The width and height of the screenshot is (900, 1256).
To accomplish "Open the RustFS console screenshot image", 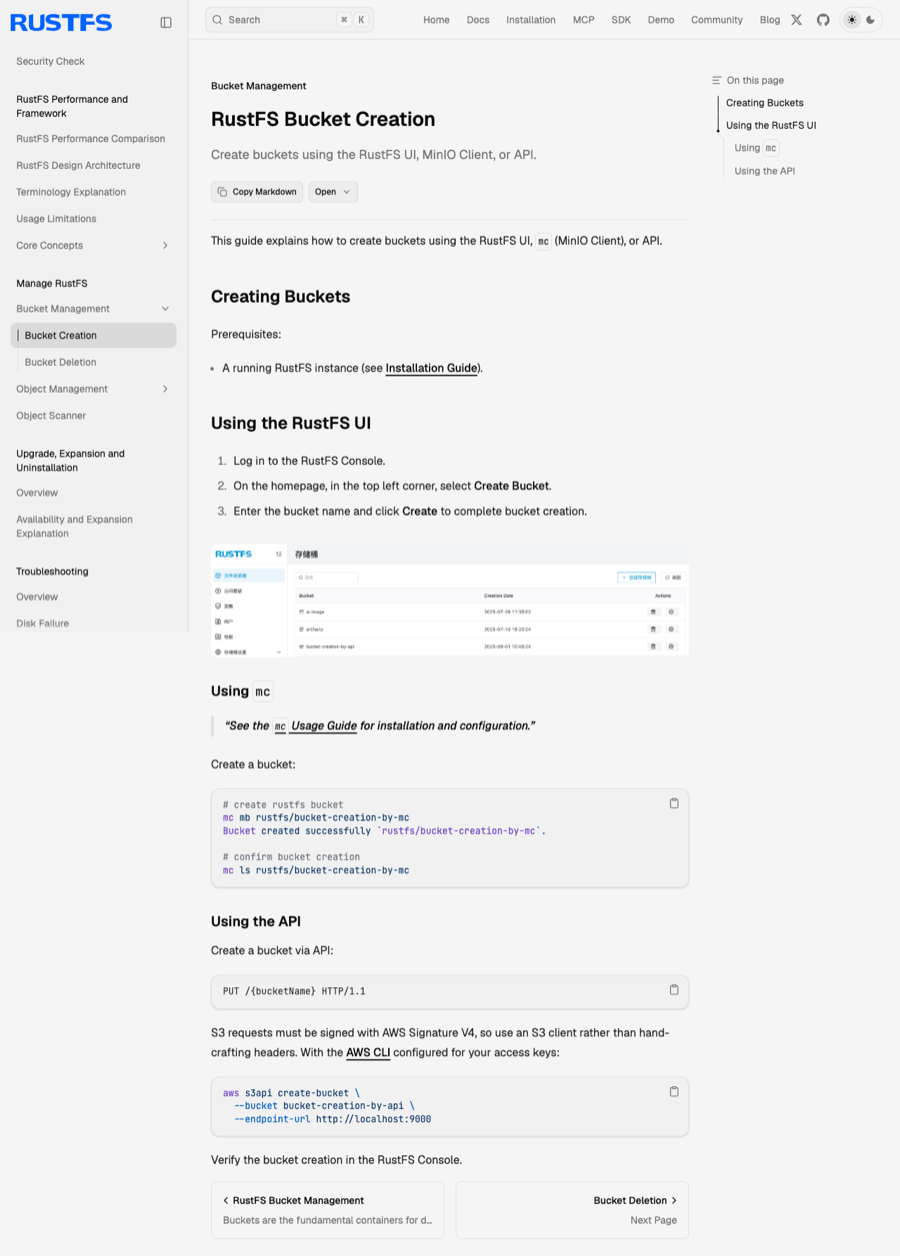I will (x=450, y=600).
